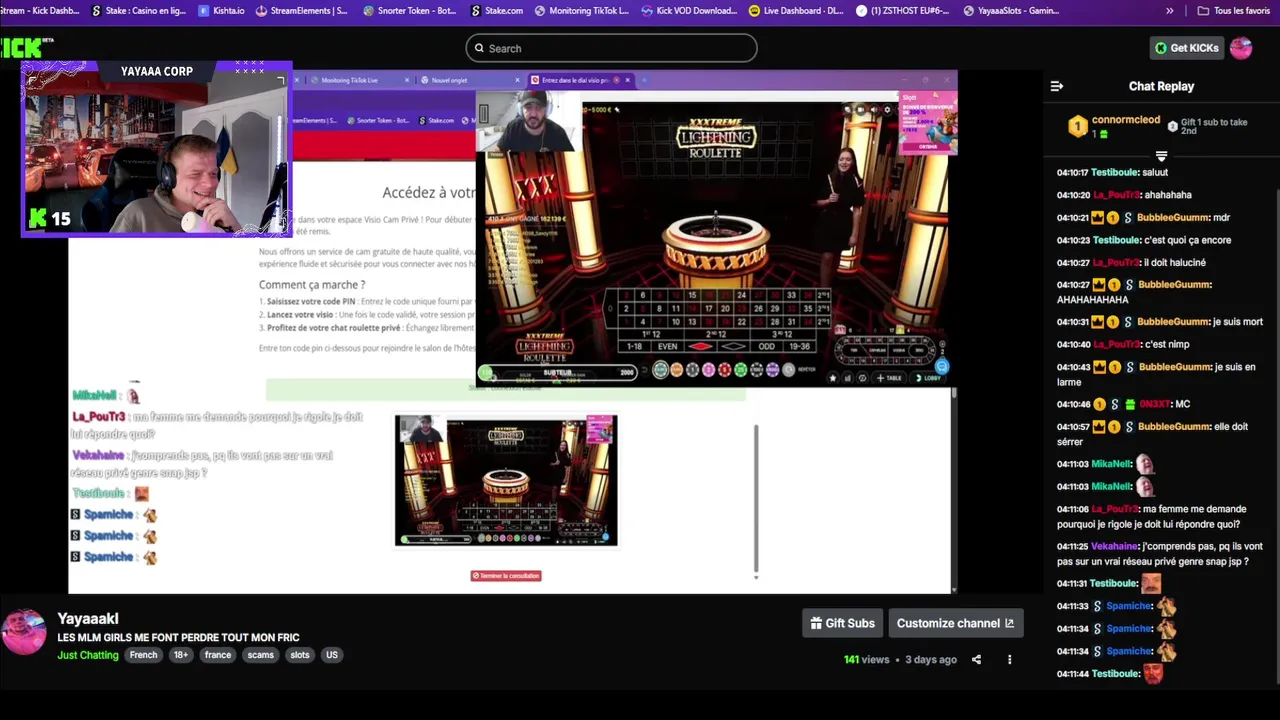Click the vertical scrollbar inside streamed page
1280x720 pixels.
tap(756, 498)
